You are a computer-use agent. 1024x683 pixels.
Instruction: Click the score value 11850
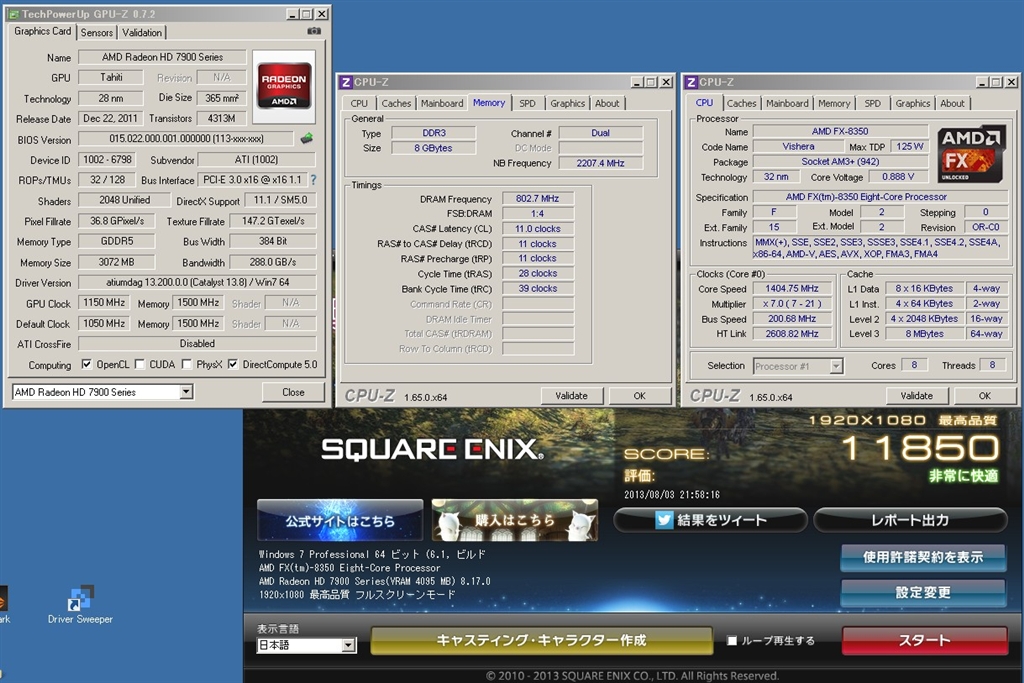[921, 448]
